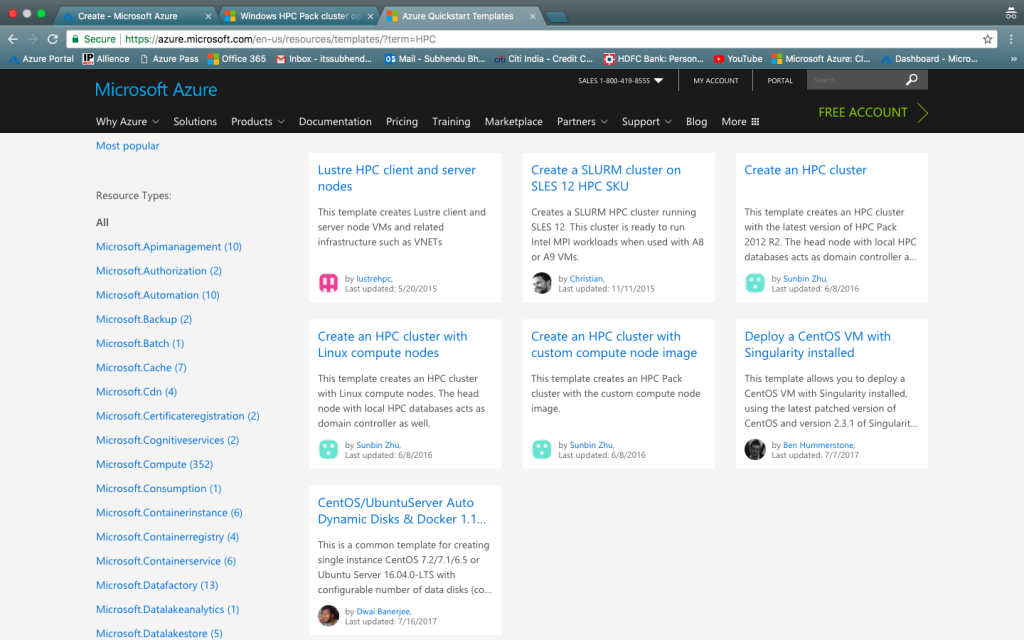The width and height of the screenshot is (1024, 640).
Task: Filter by Microsoft.Apimanagement (10)
Action: (168, 247)
